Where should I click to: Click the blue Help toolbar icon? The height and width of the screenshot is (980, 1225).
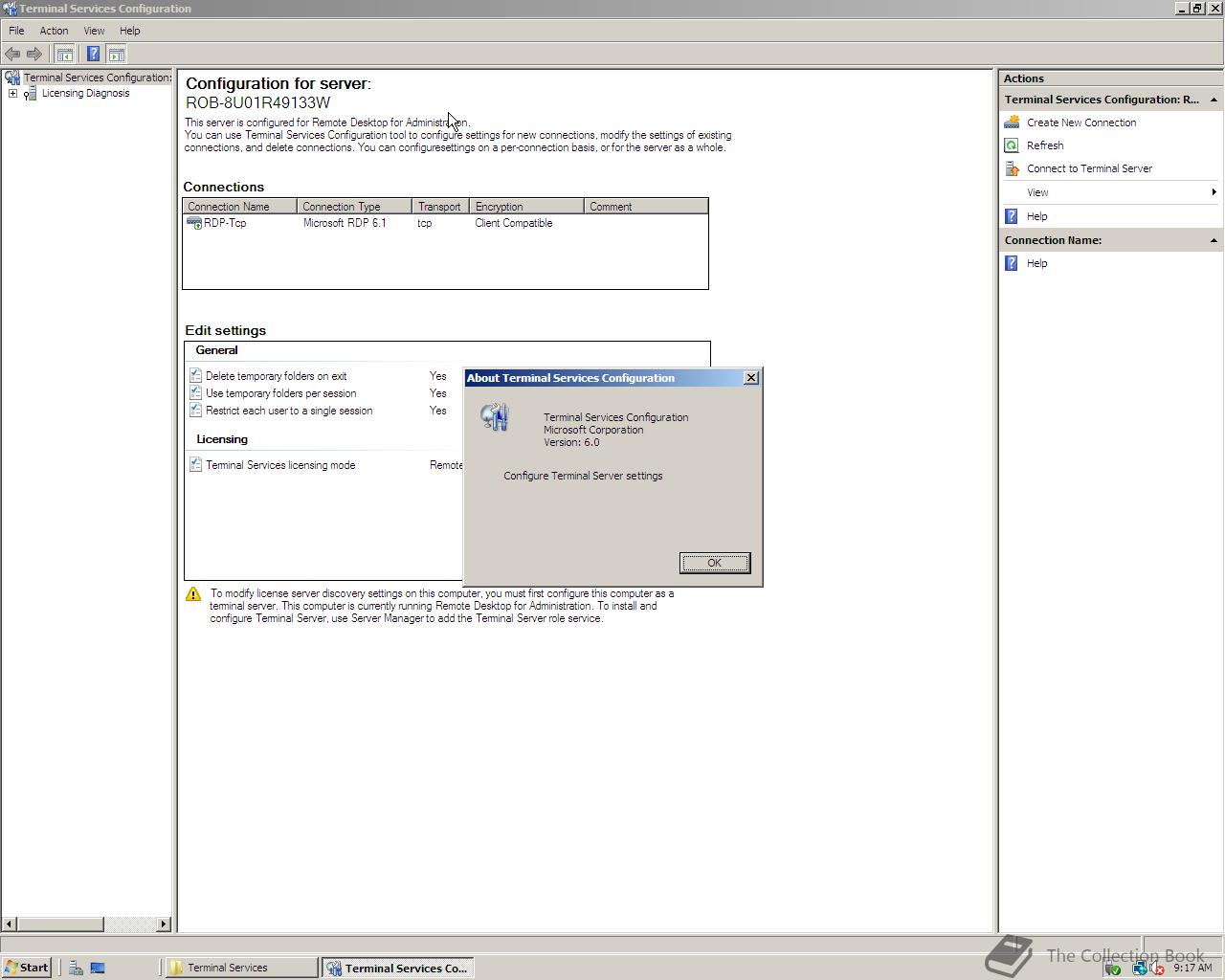(93, 54)
